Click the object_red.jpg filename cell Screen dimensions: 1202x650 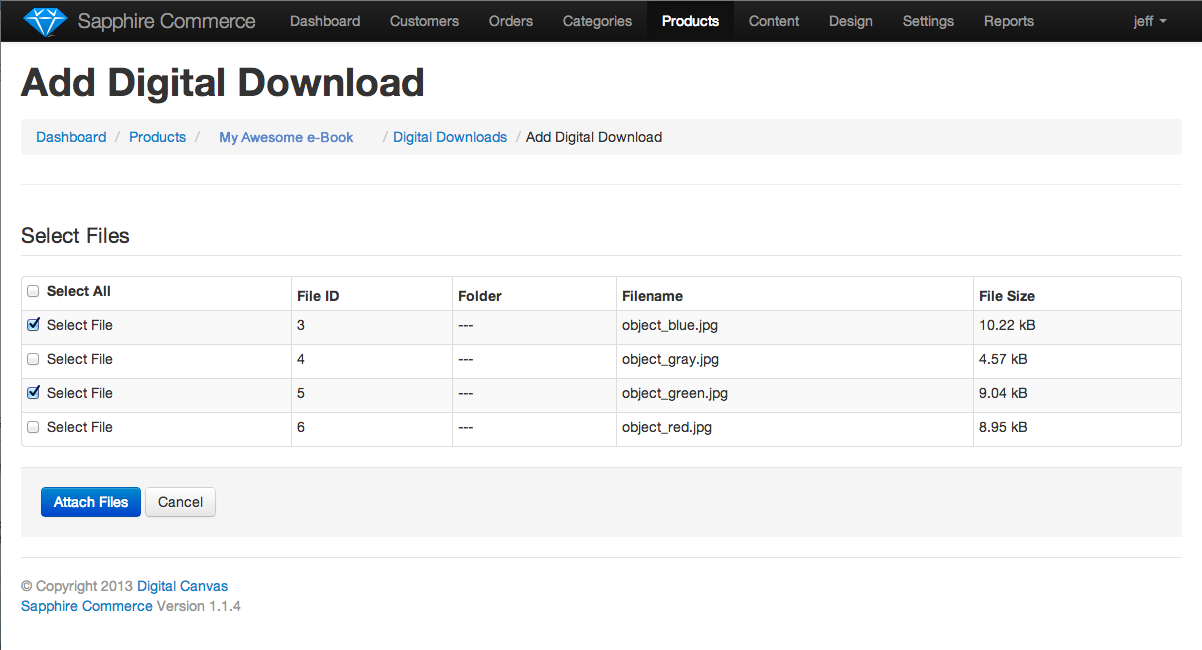point(794,427)
